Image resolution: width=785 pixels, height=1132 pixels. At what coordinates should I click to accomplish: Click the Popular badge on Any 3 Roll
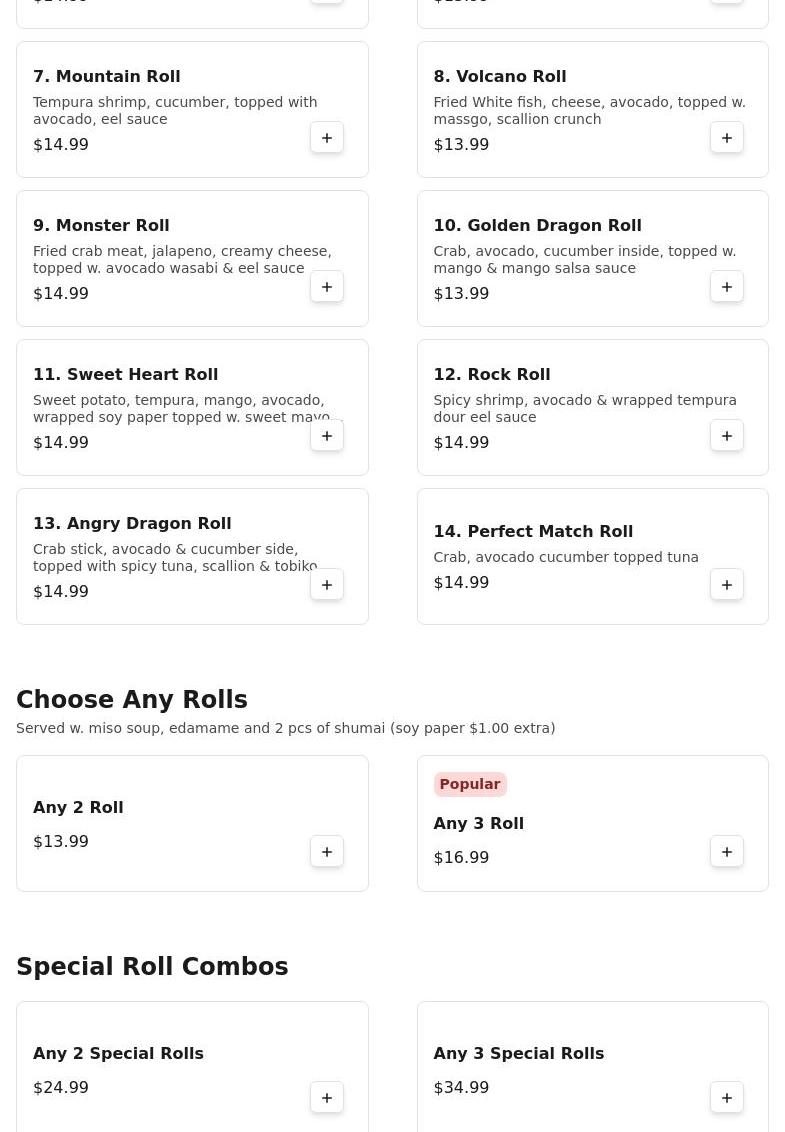coord(470,785)
